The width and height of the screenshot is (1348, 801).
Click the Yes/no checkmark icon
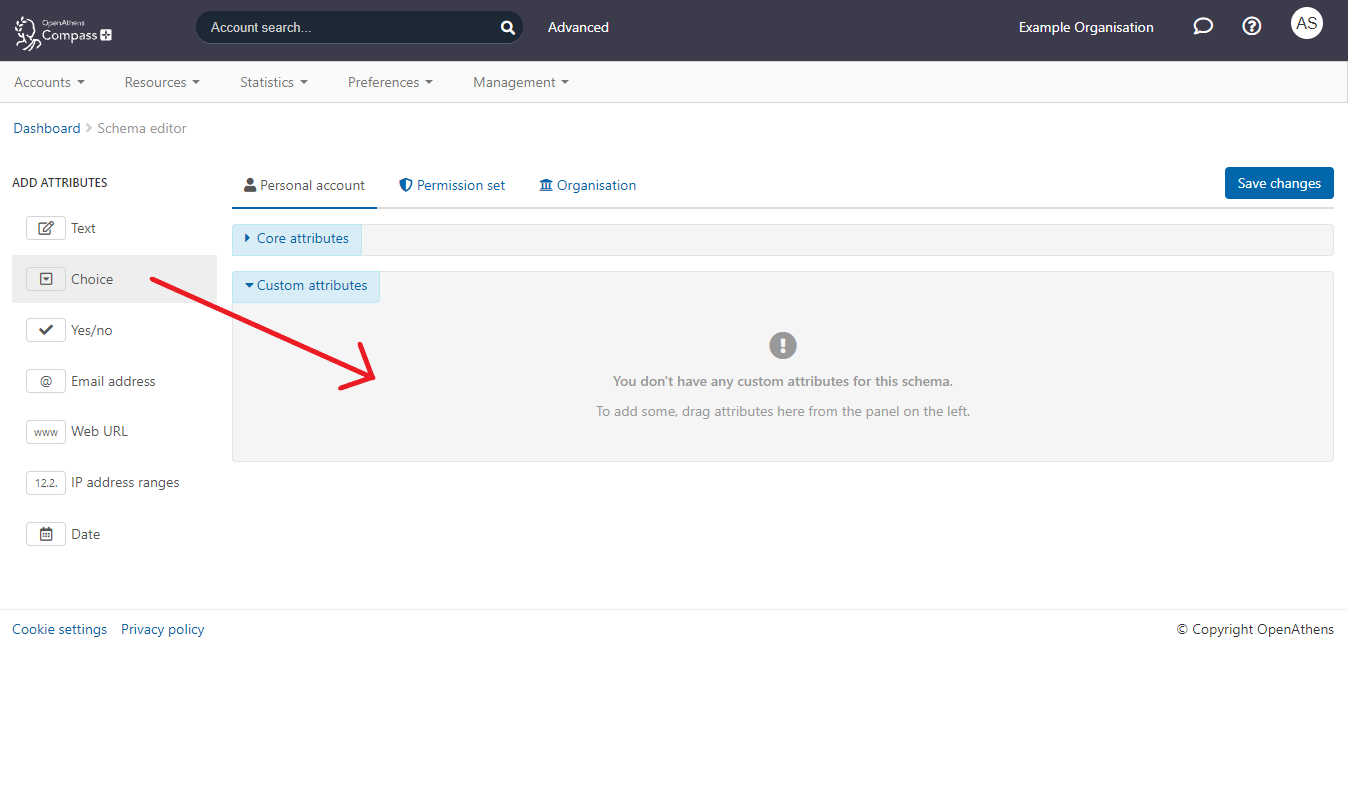pyautogui.click(x=46, y=330)
